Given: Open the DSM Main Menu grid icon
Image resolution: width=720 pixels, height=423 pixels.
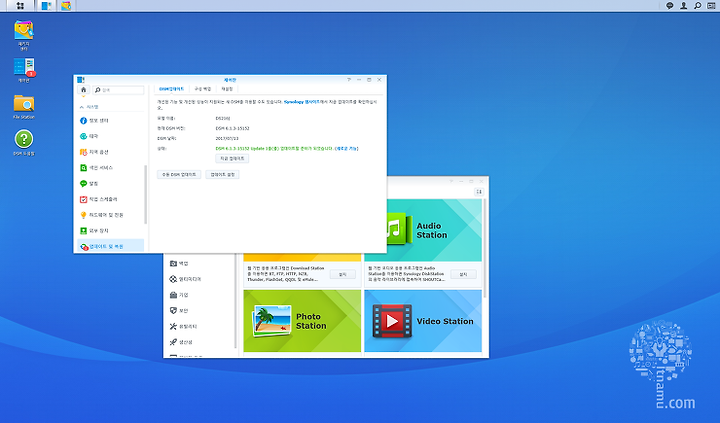Looking at the screenshot, I should pyautogui.click(x=20, y=6).
